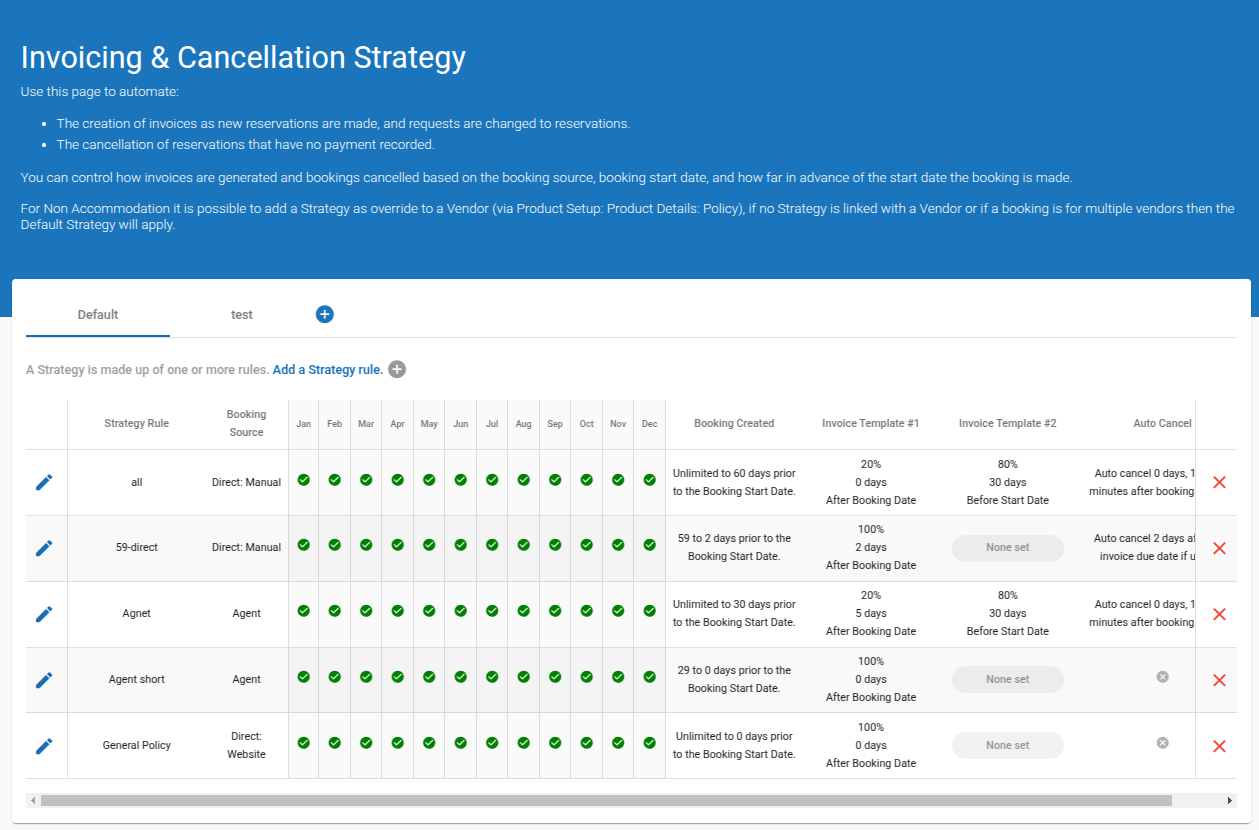The height and width of the screenshot is (830, 1259).
Task: Delete the Agnet rule using the red X
Action: [1219, 614]
